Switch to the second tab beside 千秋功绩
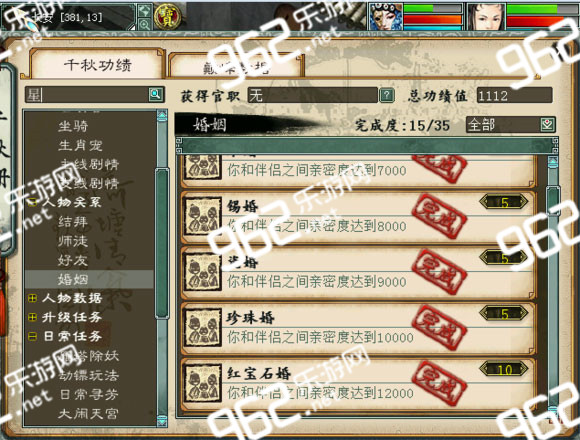Image resolution: width=580 pixels, height=440 pixels. [236, 66]
